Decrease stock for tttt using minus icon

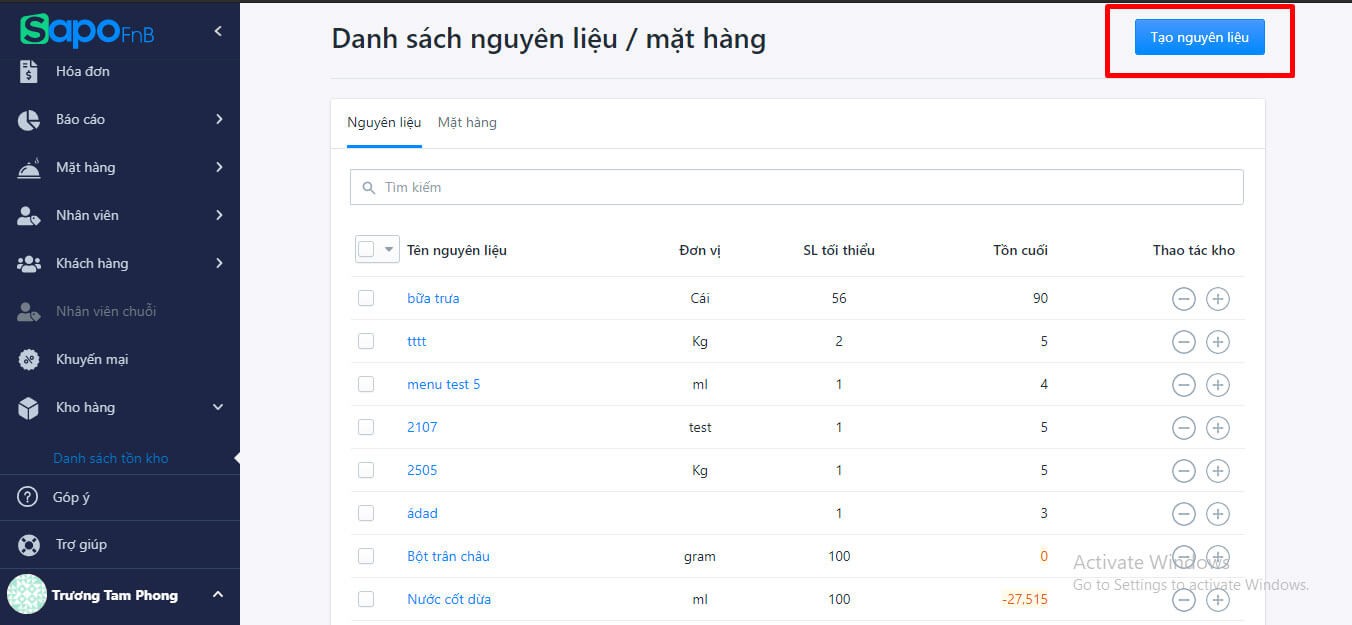(1184, 341)
